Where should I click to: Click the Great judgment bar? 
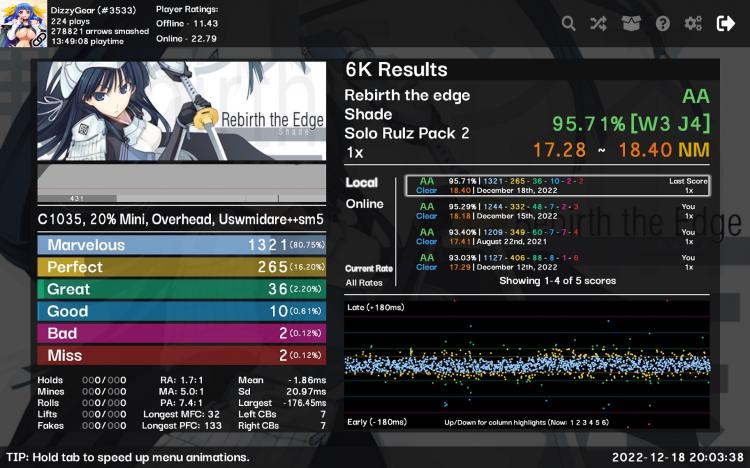coord(182,289)
